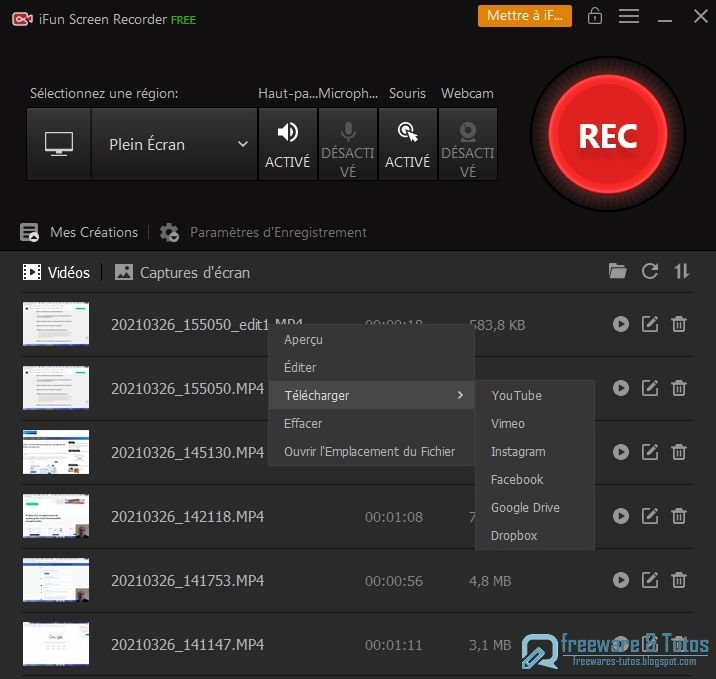This screenshot has height=679, width=716.
Task: Toggle the mouse (Souris) ACTIVÉ button
Action: point(408,144)
